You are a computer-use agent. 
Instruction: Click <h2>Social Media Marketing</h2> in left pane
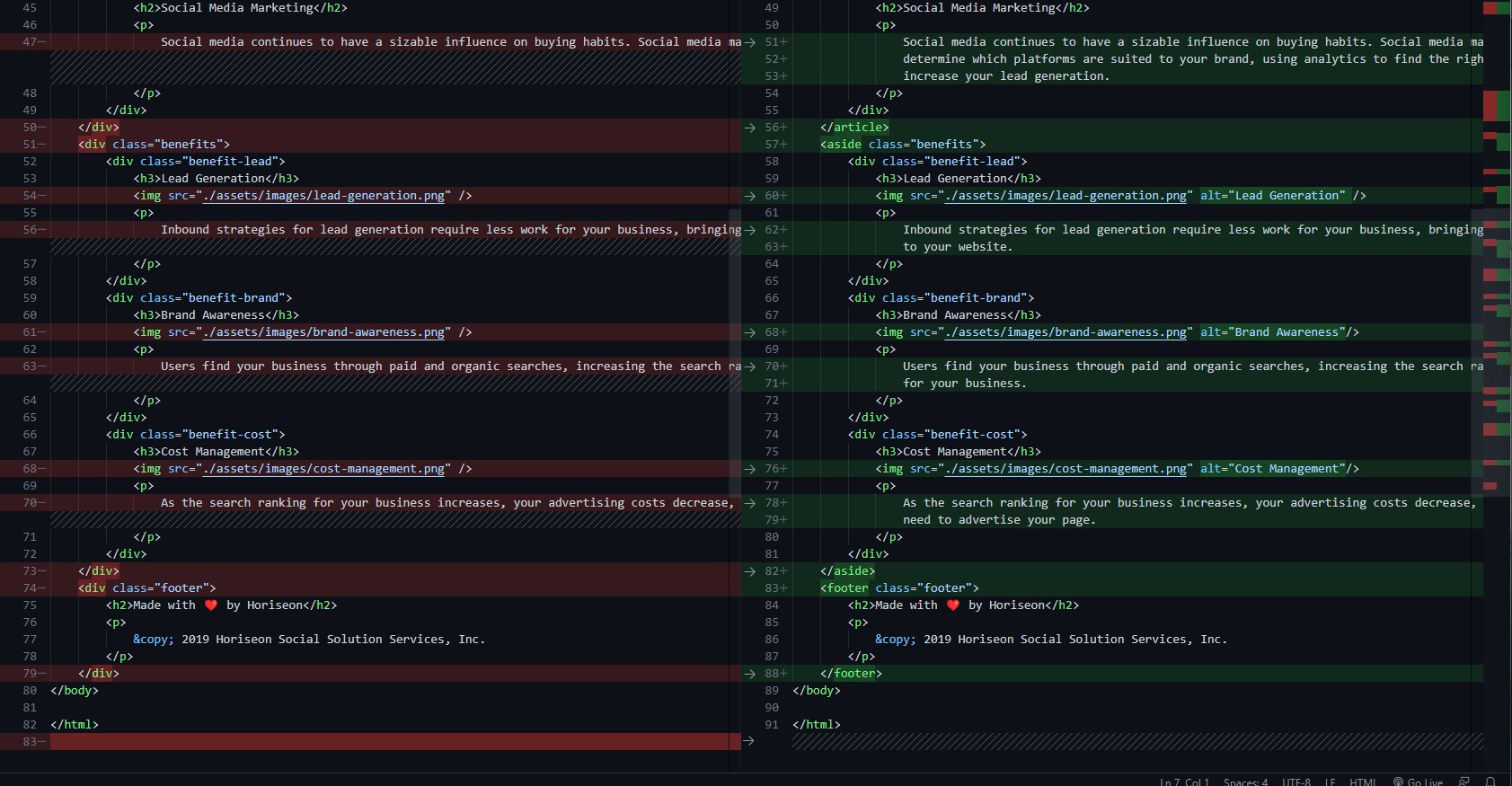[x=240, y=8]
